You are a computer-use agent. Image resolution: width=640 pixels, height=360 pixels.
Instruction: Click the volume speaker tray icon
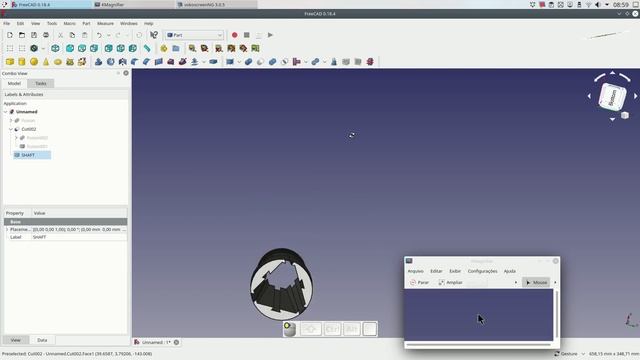click(x=598, y=4)
